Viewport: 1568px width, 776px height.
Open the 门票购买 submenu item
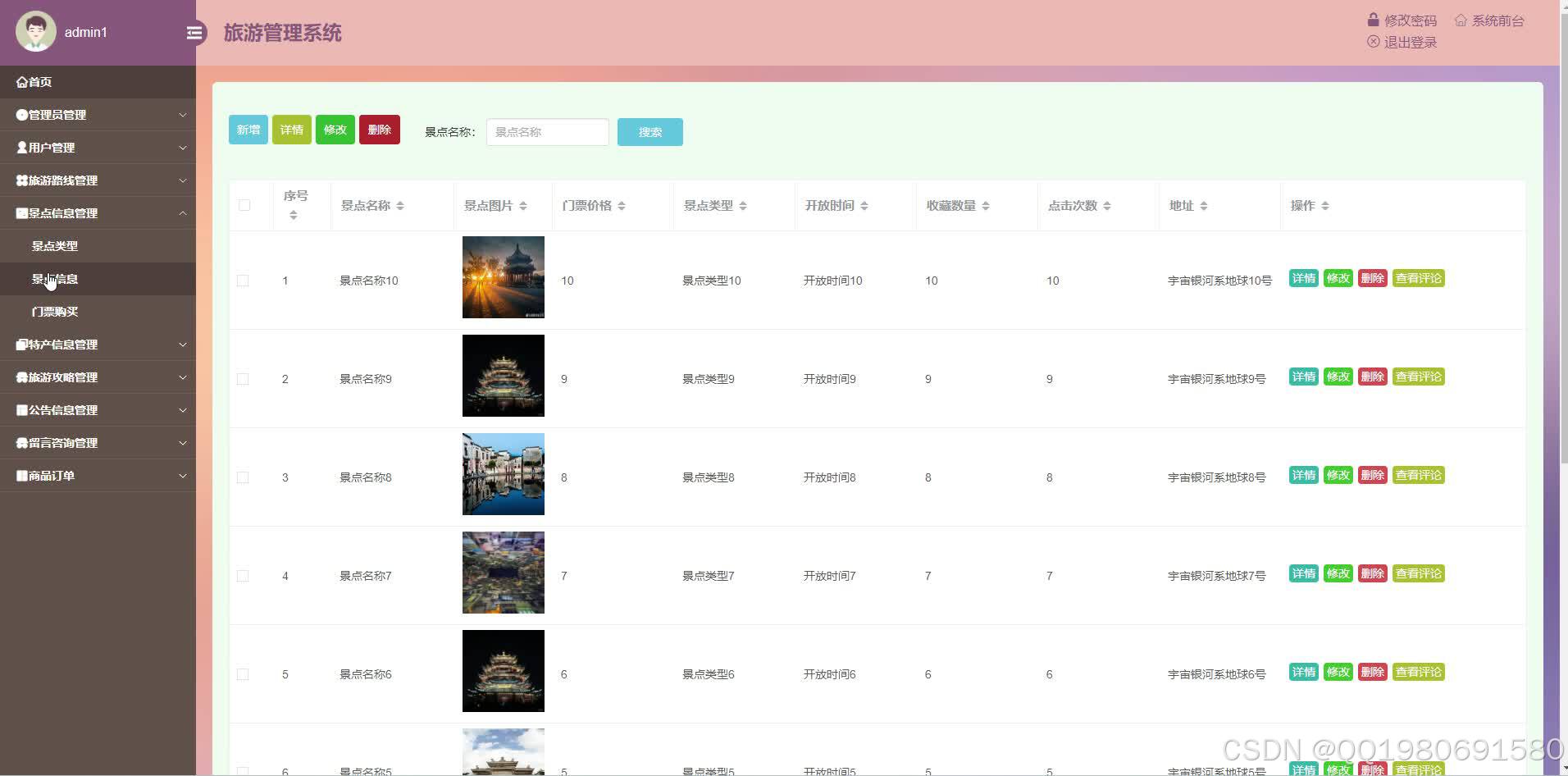coord(98,312)
